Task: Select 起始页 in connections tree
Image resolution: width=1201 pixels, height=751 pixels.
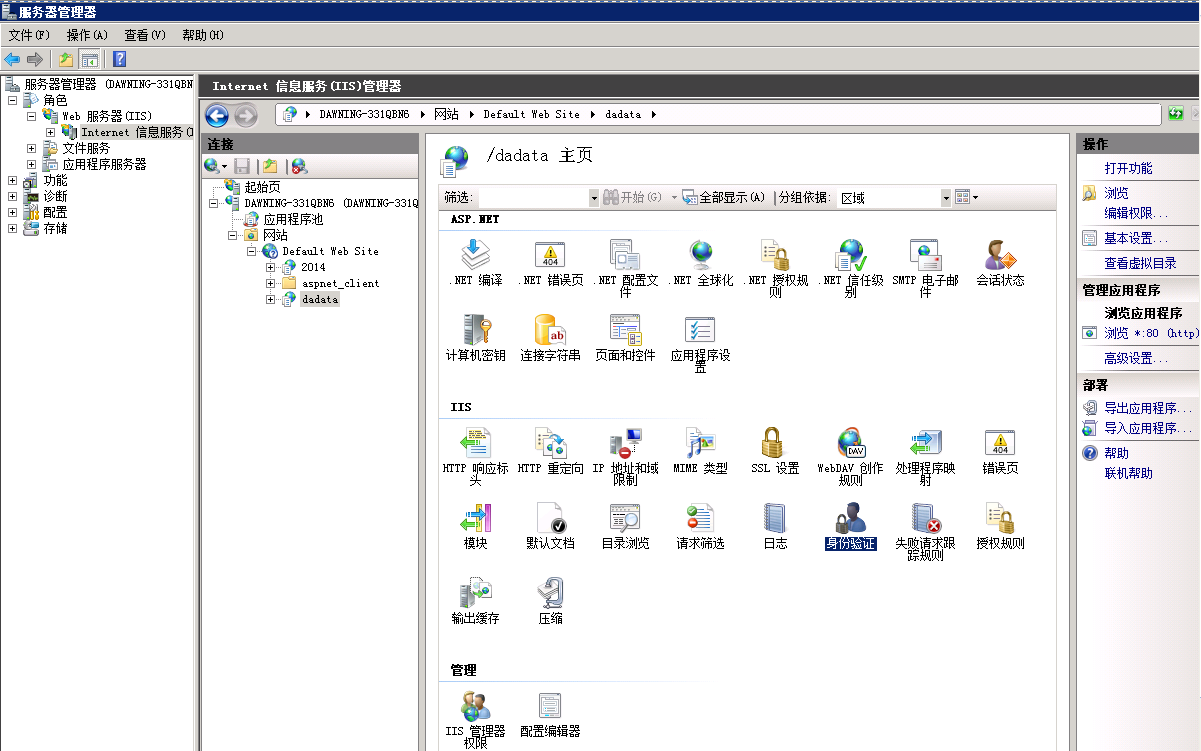Action: click(x=262, y=187)
